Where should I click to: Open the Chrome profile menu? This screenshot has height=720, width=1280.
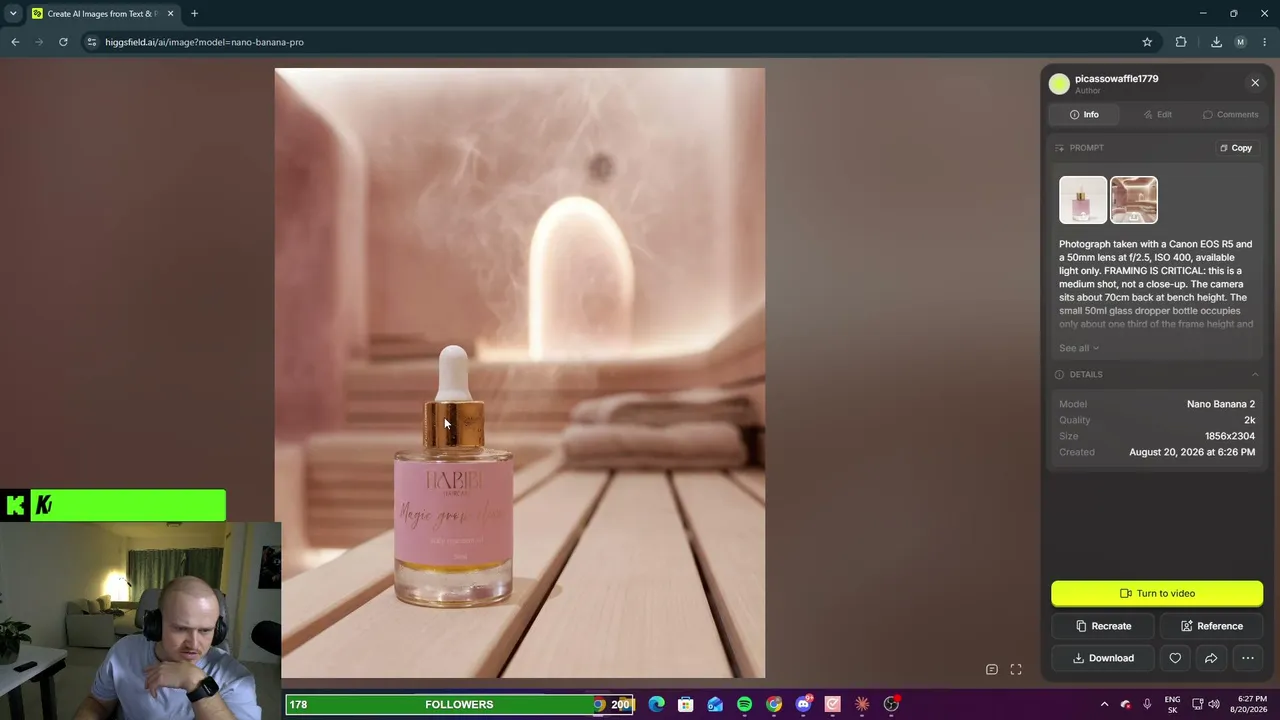tap(1241, 42)
